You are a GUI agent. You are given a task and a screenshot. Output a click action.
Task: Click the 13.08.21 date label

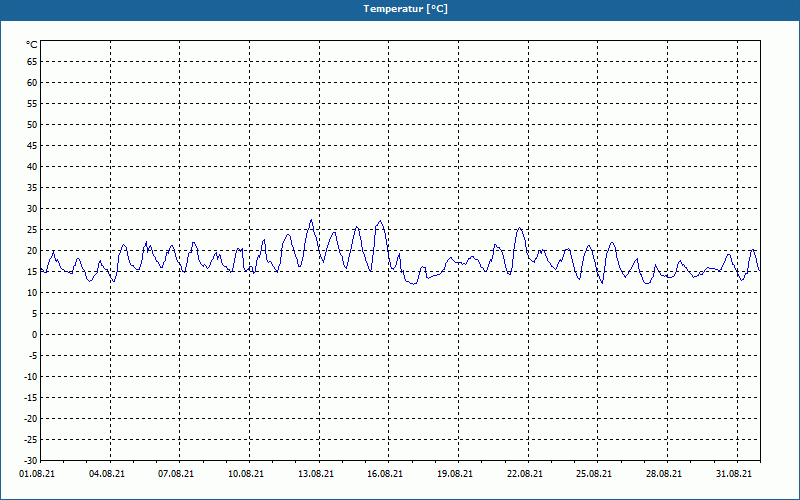click(x=316, y=474)
